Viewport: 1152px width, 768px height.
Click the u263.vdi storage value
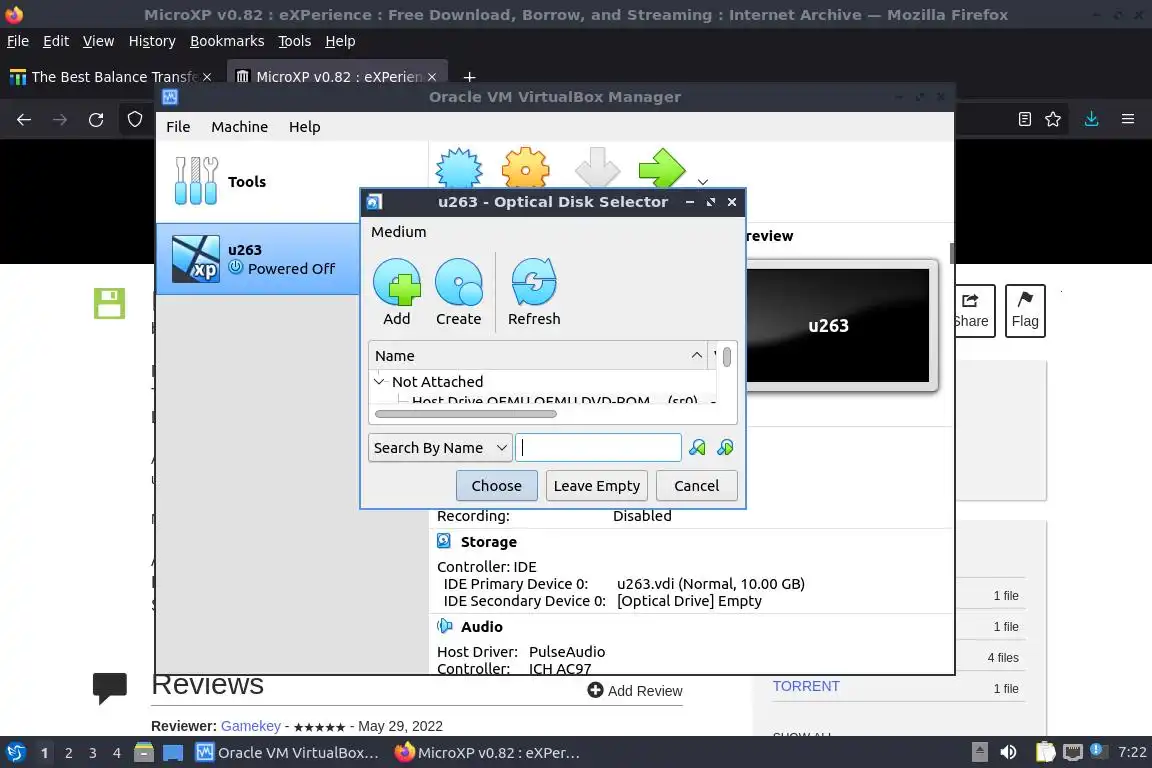(x=710, y=584)
